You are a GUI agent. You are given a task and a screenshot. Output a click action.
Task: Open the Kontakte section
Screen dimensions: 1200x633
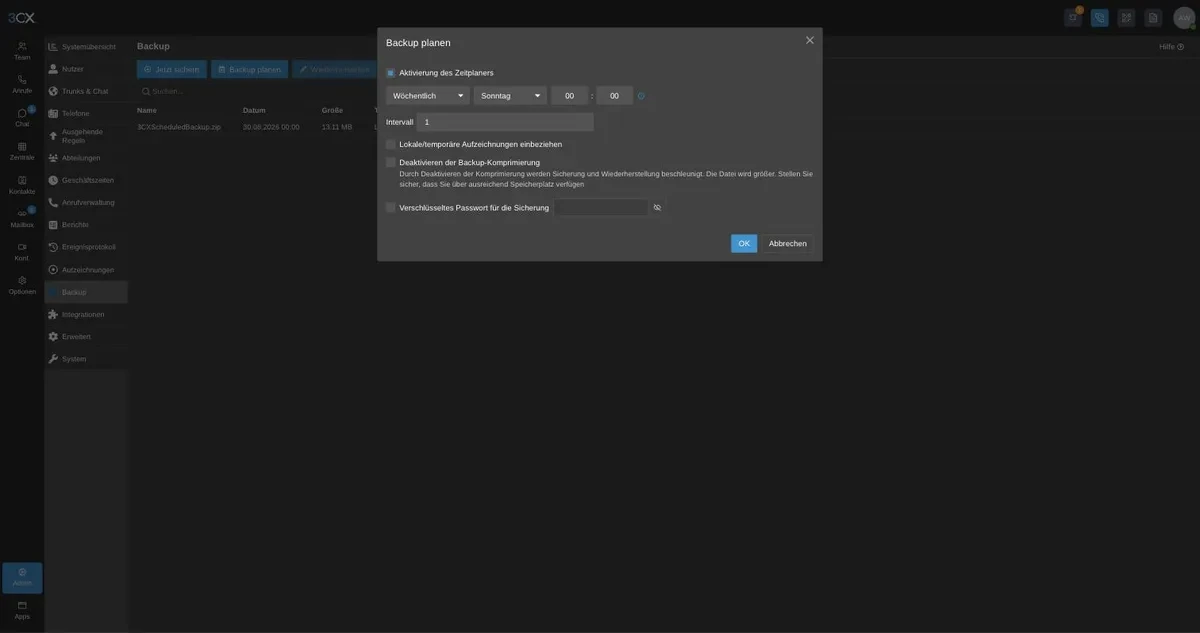point(22,185)
